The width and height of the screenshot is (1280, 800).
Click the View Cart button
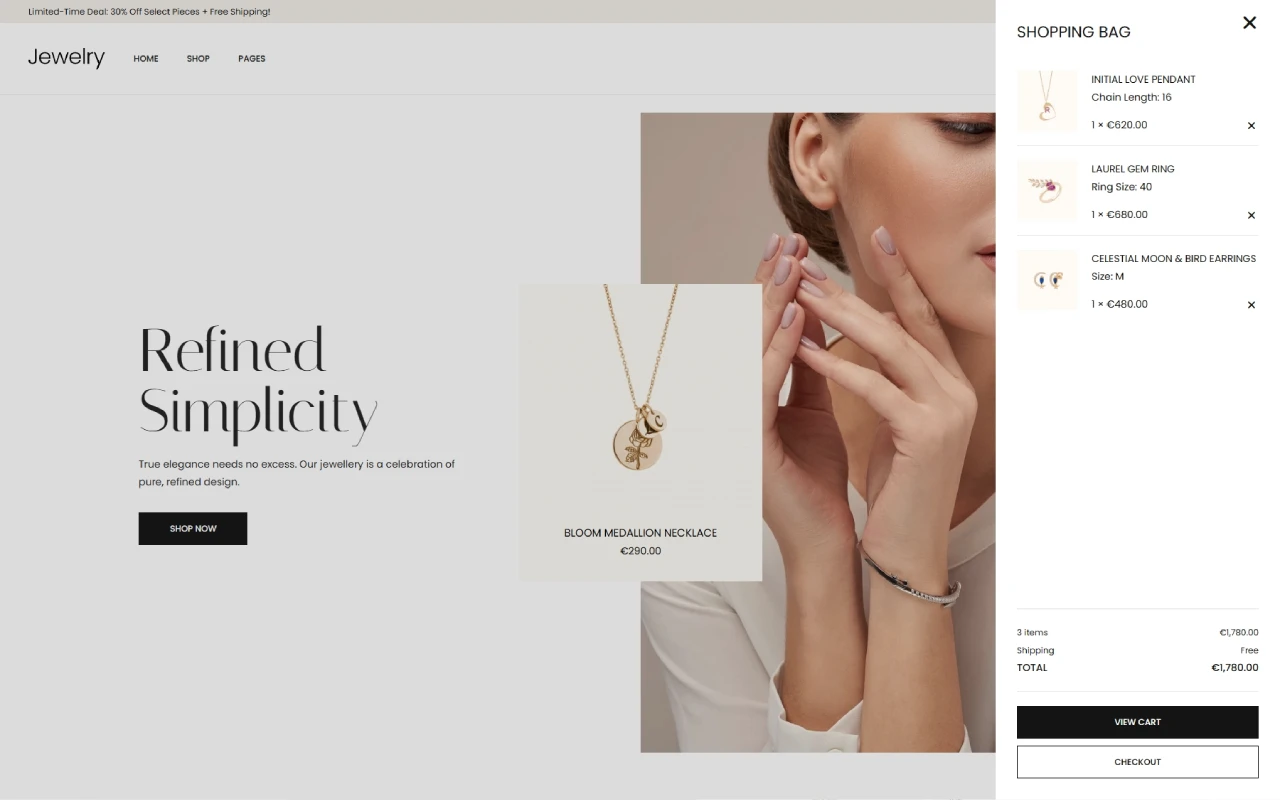[1137, 722]
